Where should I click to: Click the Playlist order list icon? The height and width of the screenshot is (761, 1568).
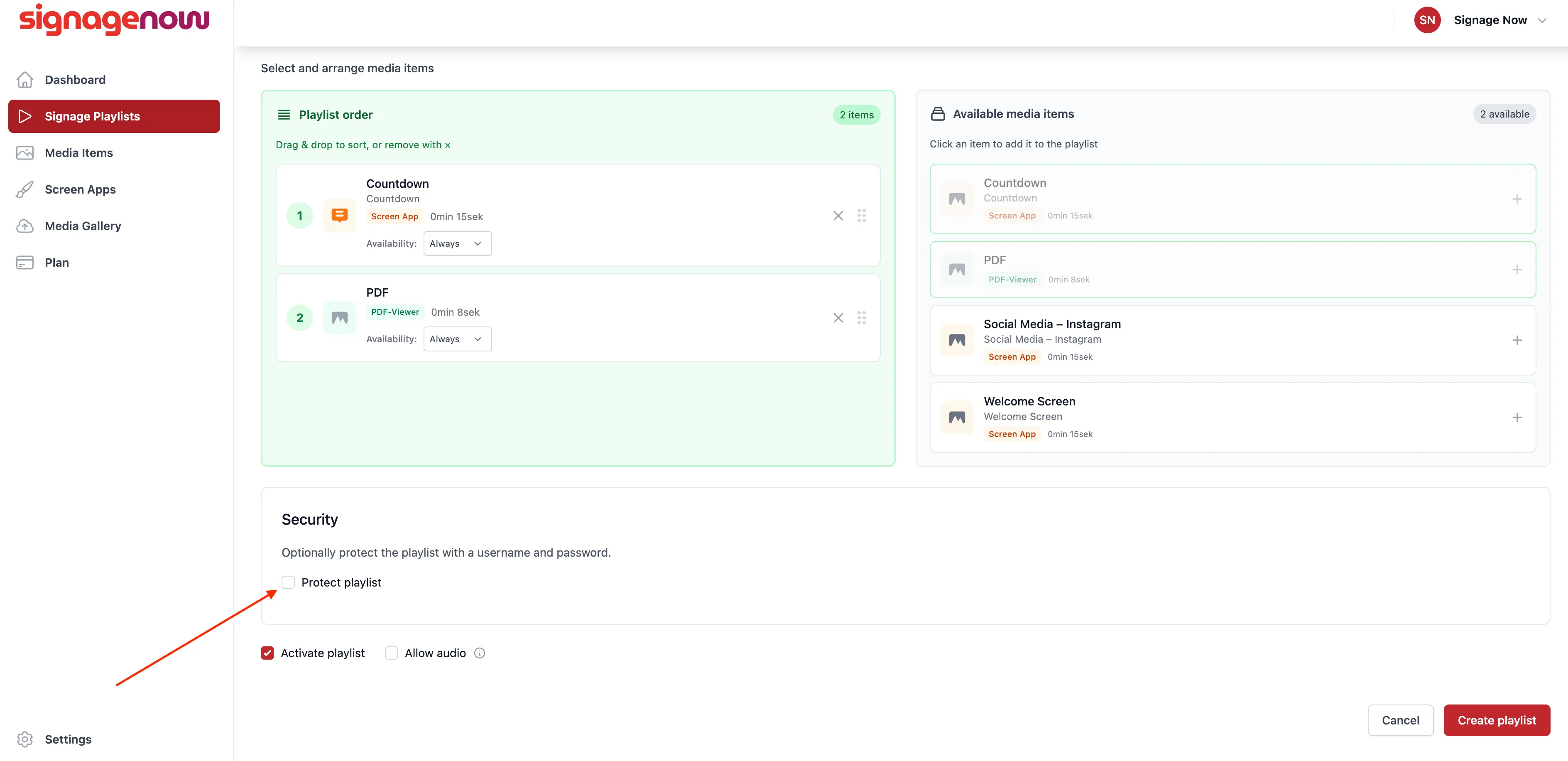click(284, 115)
